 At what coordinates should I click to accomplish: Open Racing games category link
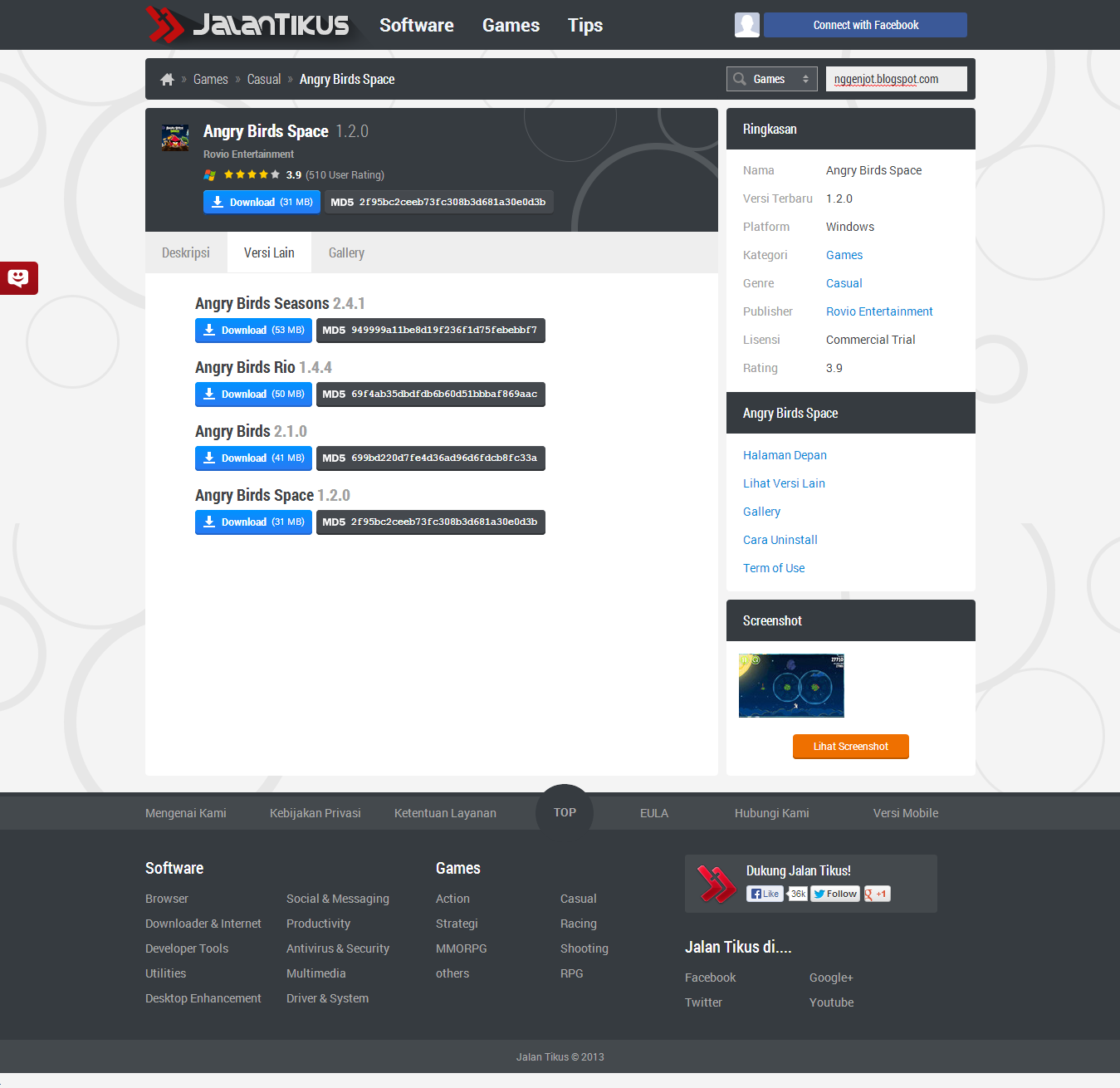579,924
